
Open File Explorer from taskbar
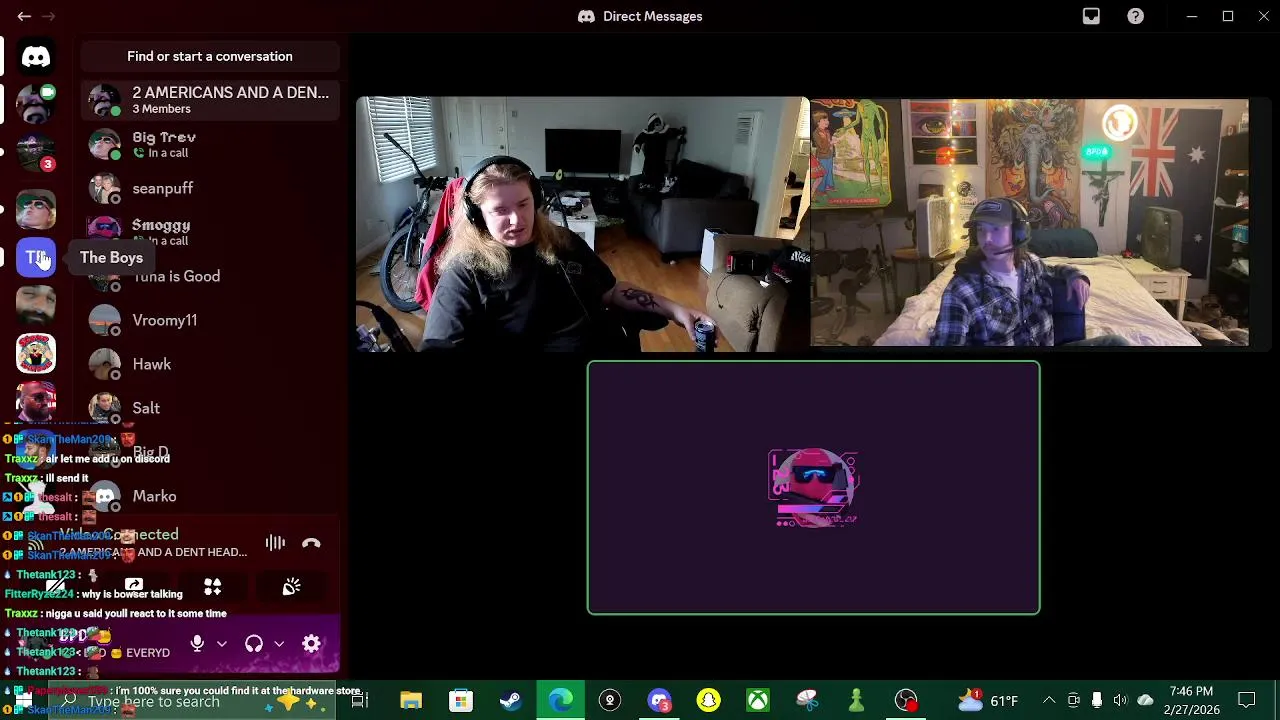click(x=411, y=700)
